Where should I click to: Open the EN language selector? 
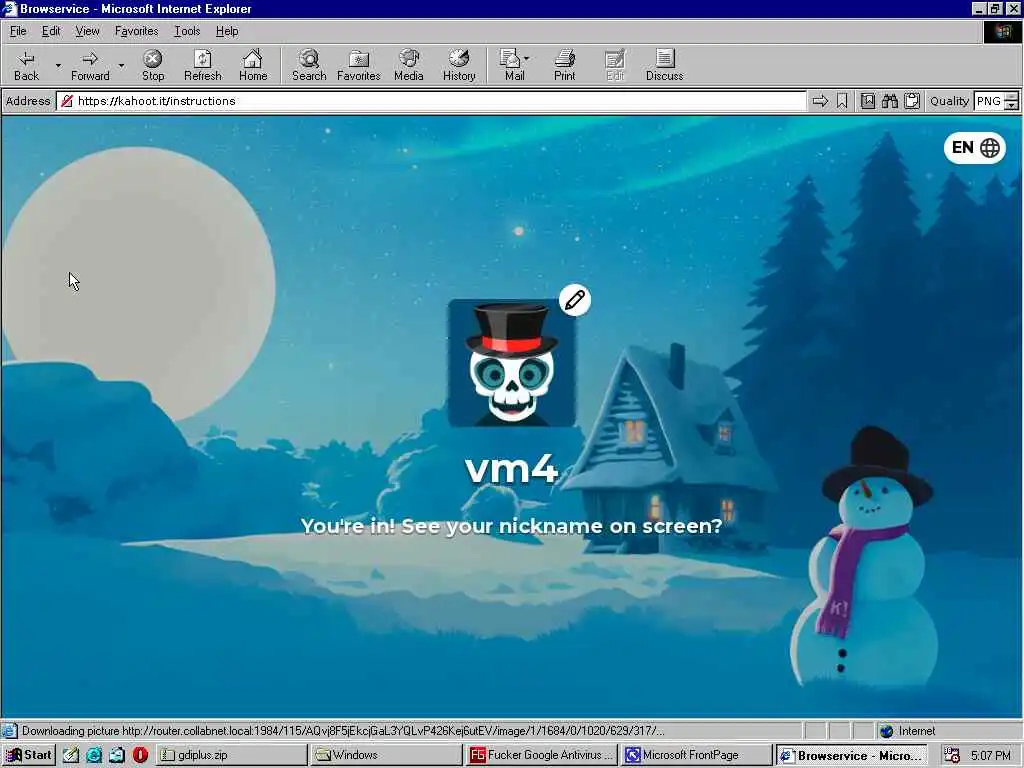tap(974, 148)
